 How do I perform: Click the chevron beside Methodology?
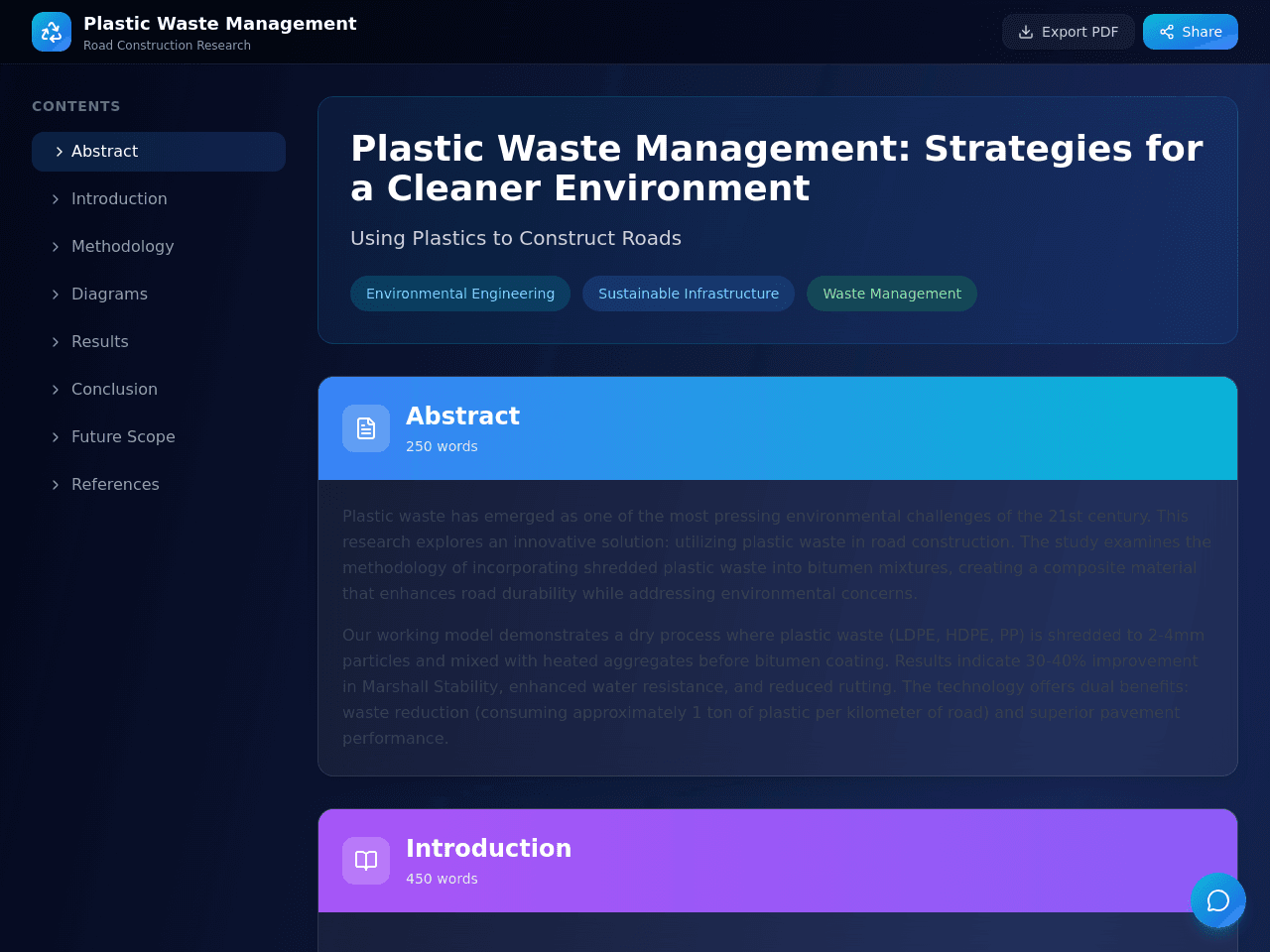click(x=56, y=247)
